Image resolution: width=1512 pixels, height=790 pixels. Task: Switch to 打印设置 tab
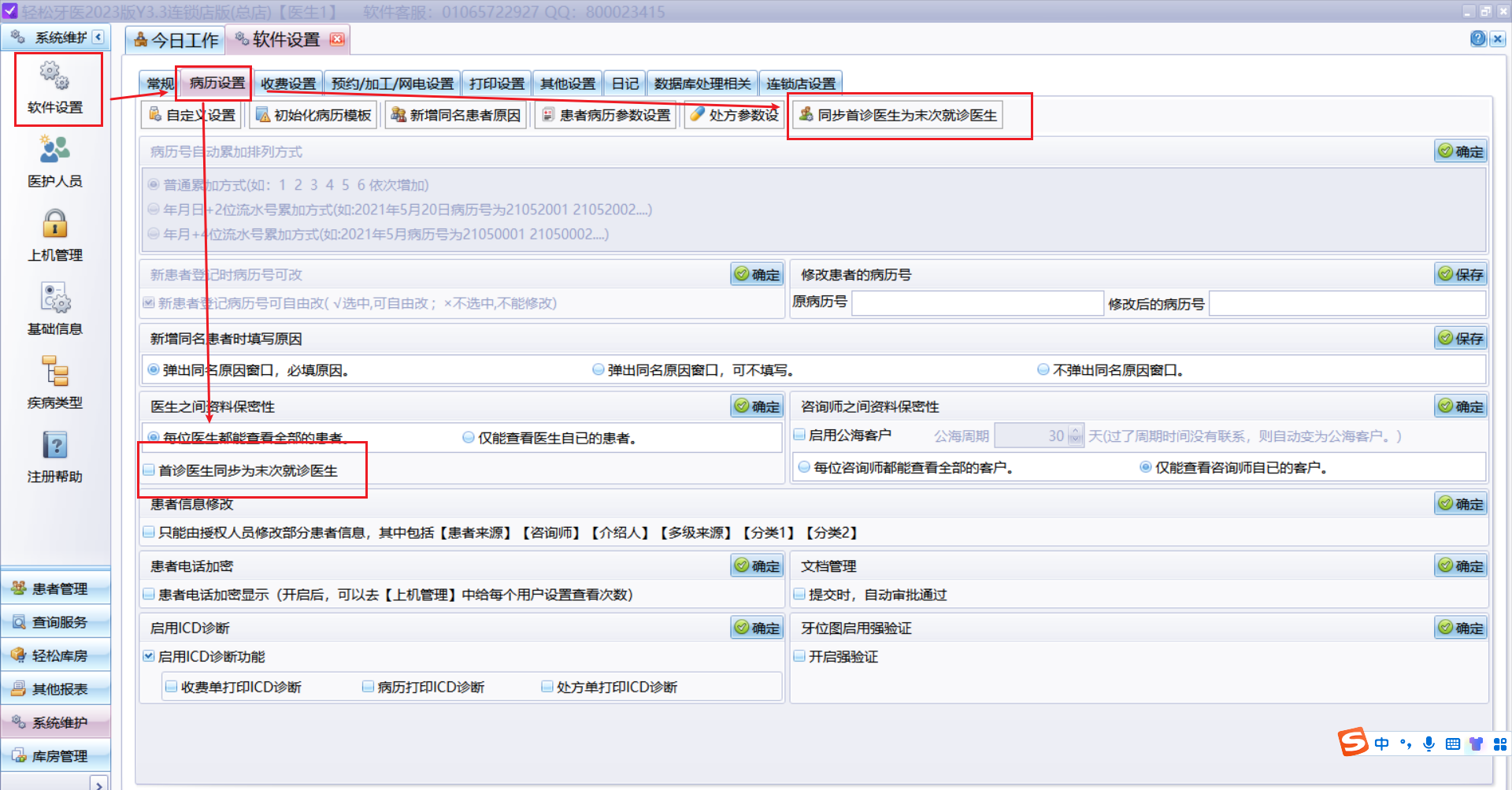(x=497, y=83)
